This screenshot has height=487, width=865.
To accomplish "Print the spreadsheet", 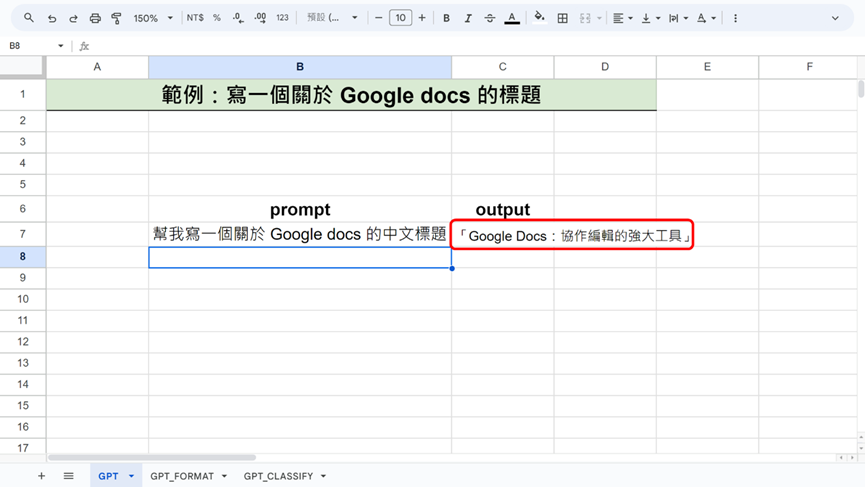I will (95, 18).
